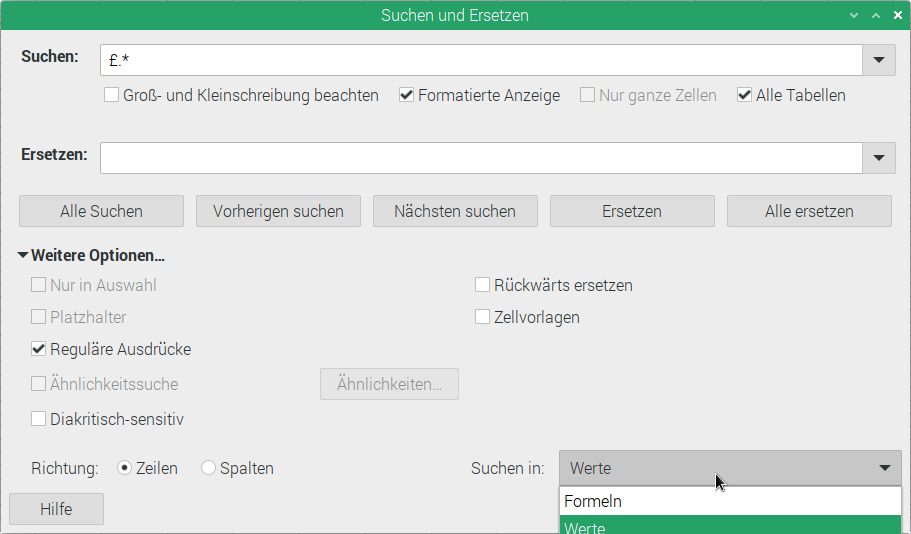Choose Werte from the dropdown list
The image size is (911, 534).
730,525
